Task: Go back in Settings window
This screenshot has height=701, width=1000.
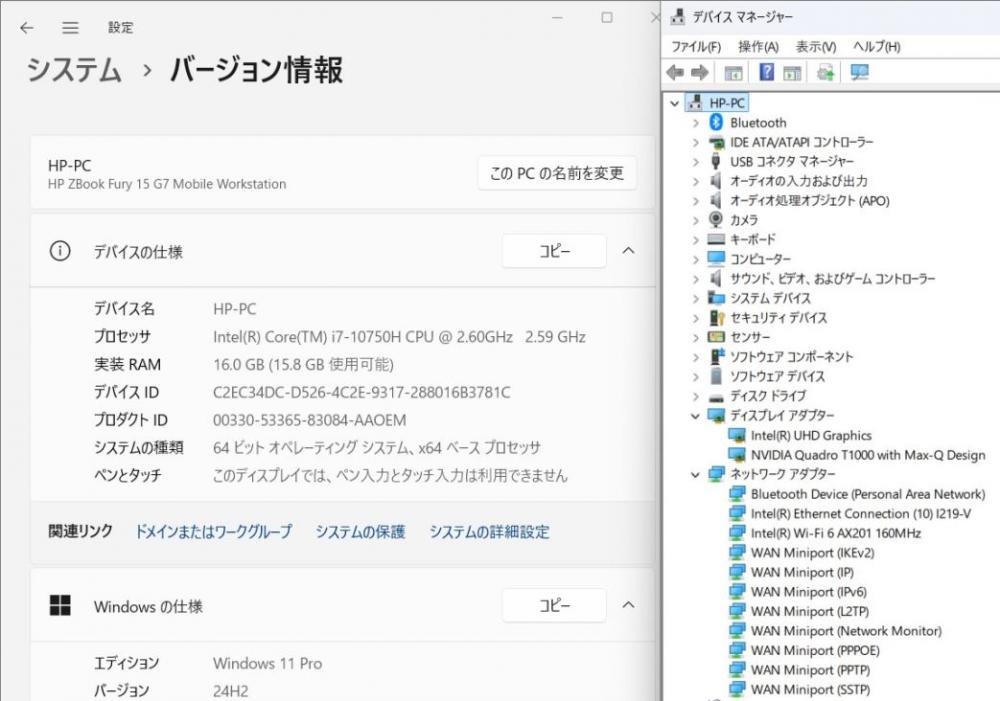Action: 27,27
